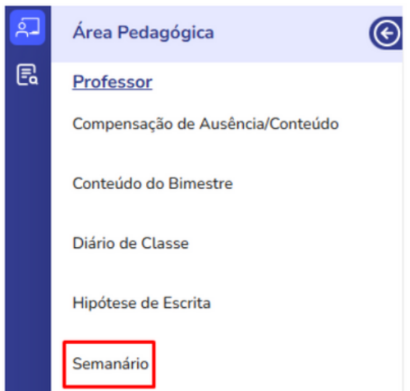The height and width of the screenshot is (391, 410).
Task: Open the writing hypothesis item Hipótese de Escrita
Action: click(142, 303)
